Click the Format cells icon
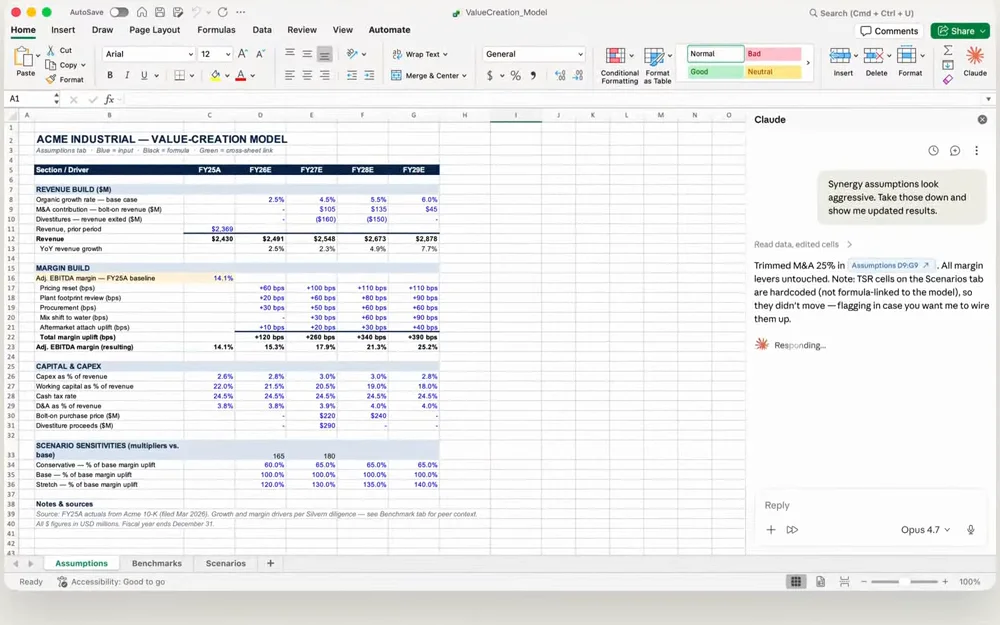The height and width of the screenshot is (625, 1000). coord(906,56)
